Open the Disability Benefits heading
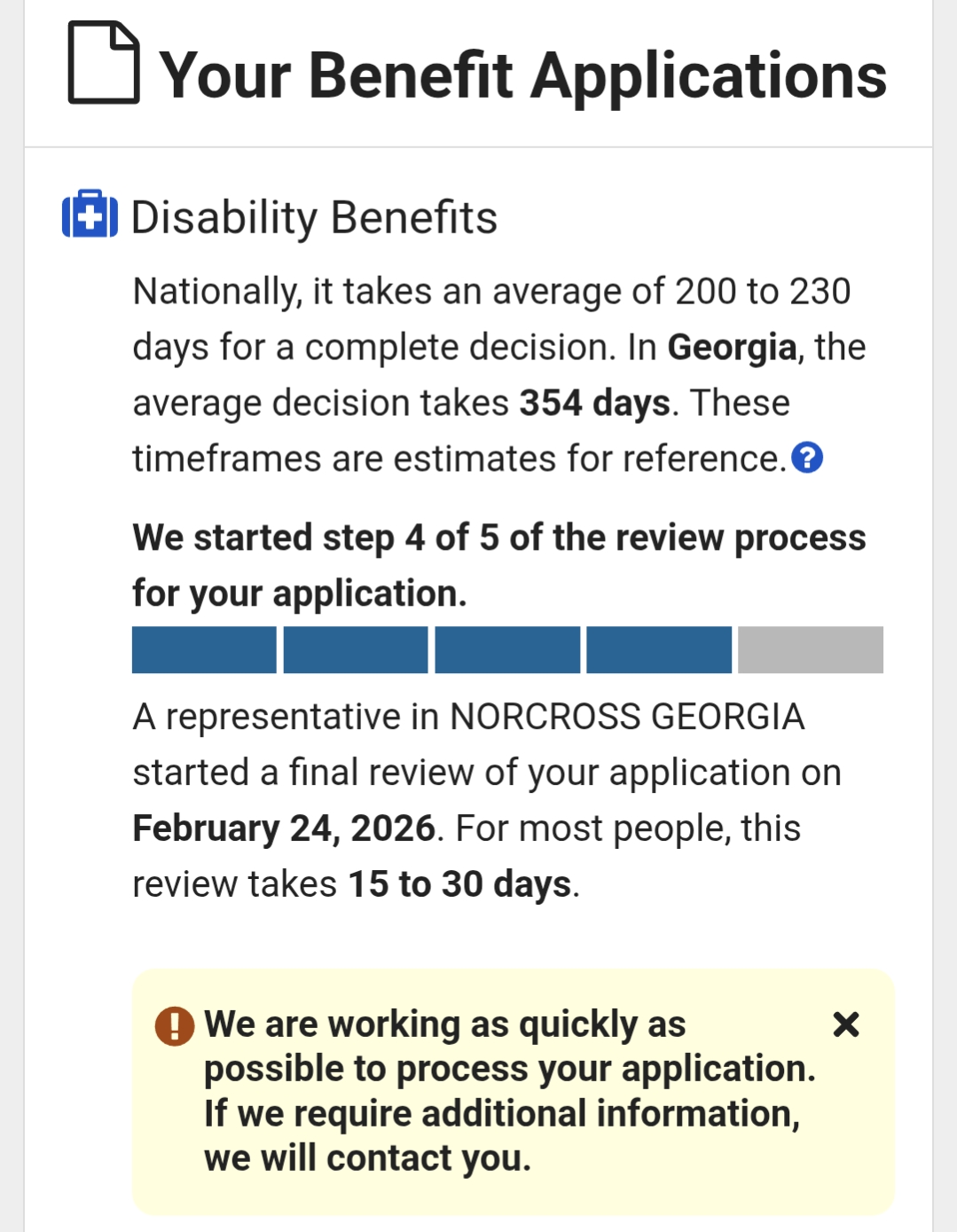Image resolution: width=957 pixels, height=1232 pixels. click(x=314, y=217)
